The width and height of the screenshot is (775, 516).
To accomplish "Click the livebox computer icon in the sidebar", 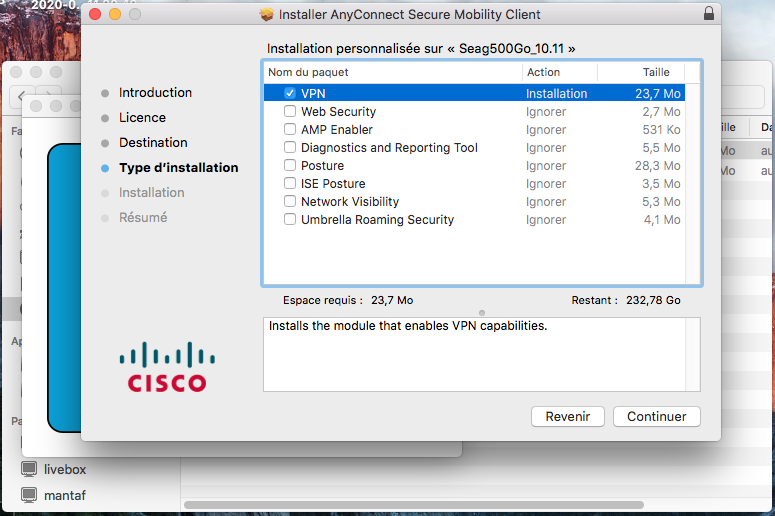I will point(29,469).
